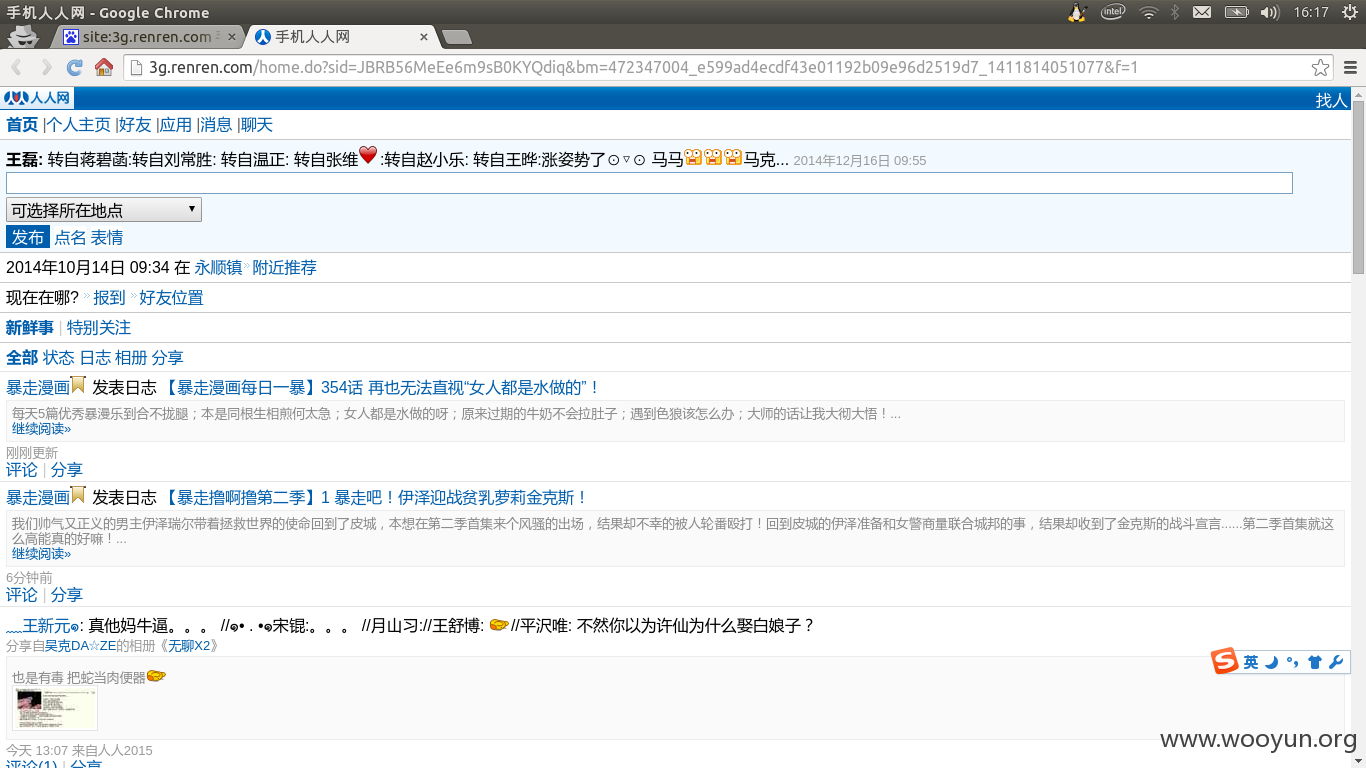Expand the 可选择所在地点 dropdown

click(104, 210)
